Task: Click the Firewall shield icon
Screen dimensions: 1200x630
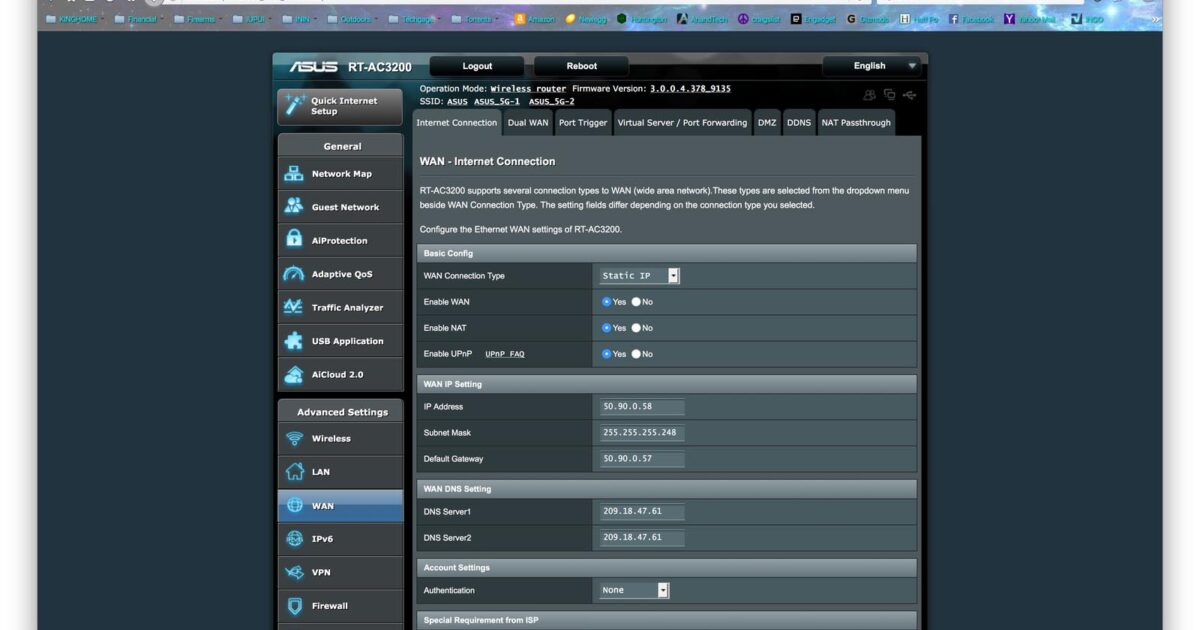Action: pos(294,606)
